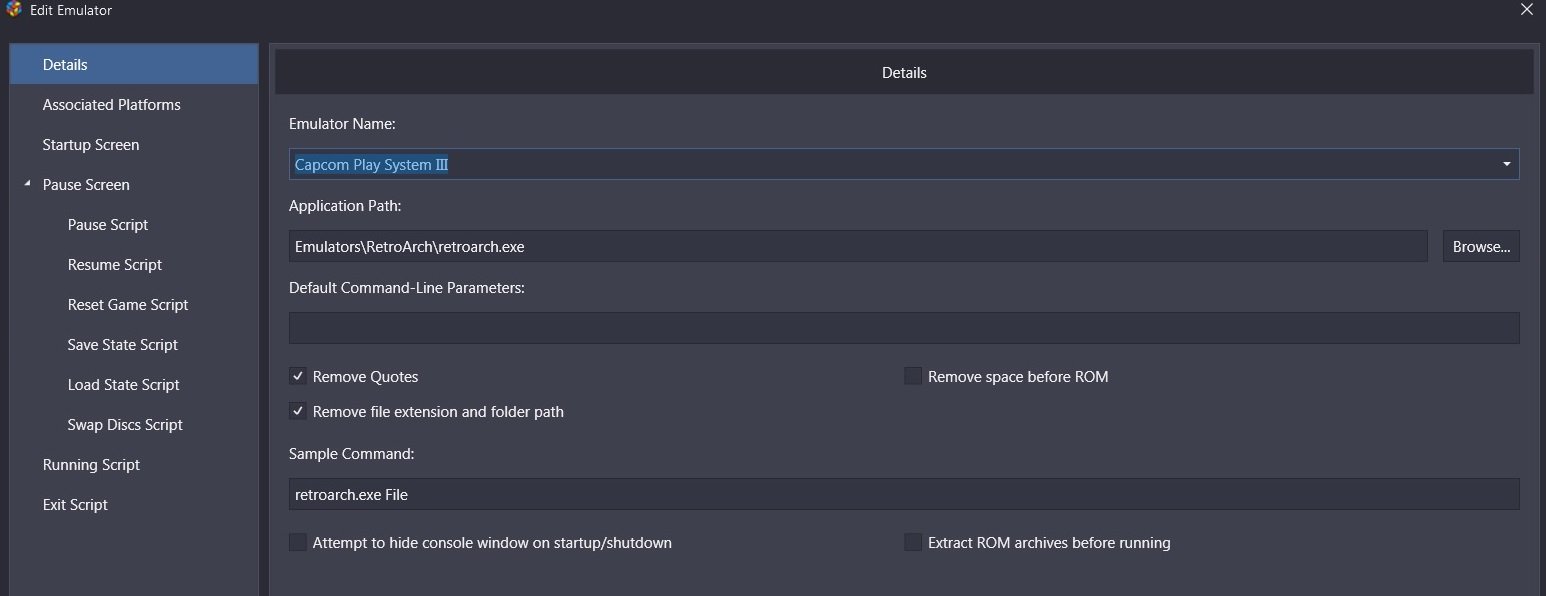Close the Edit Emulator window

pos(1526,10)
